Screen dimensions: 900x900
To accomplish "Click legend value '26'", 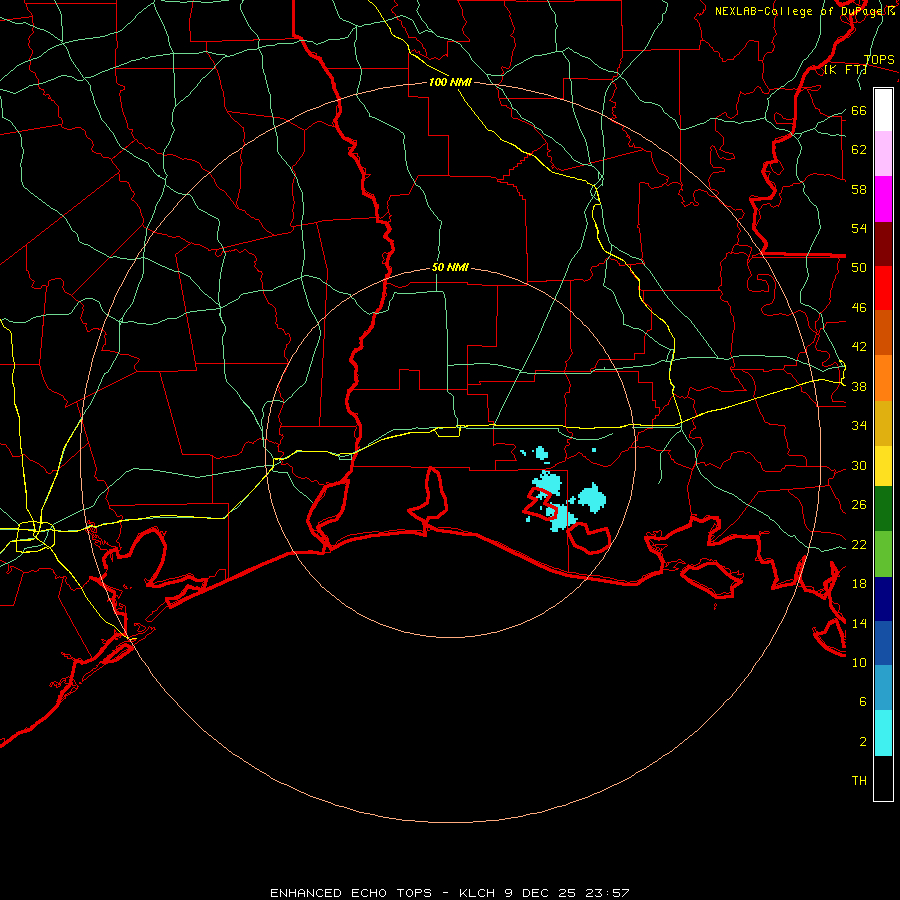I will (x=859, y=505).
